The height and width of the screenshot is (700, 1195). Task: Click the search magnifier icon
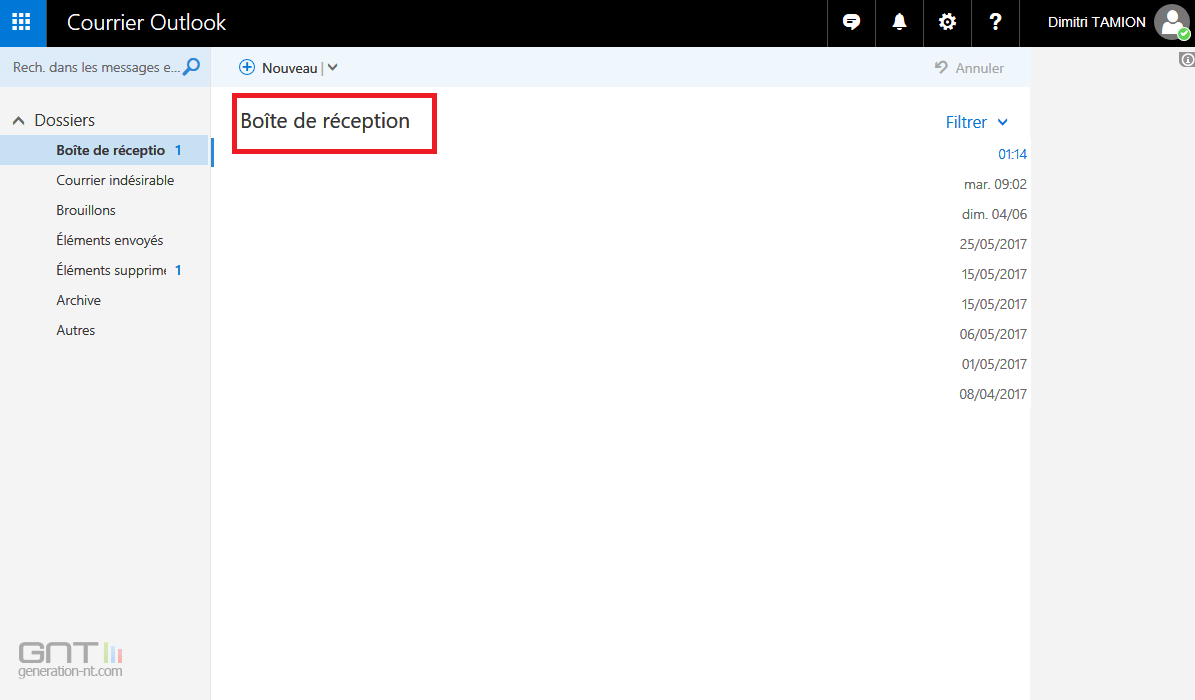coord(192,67)
